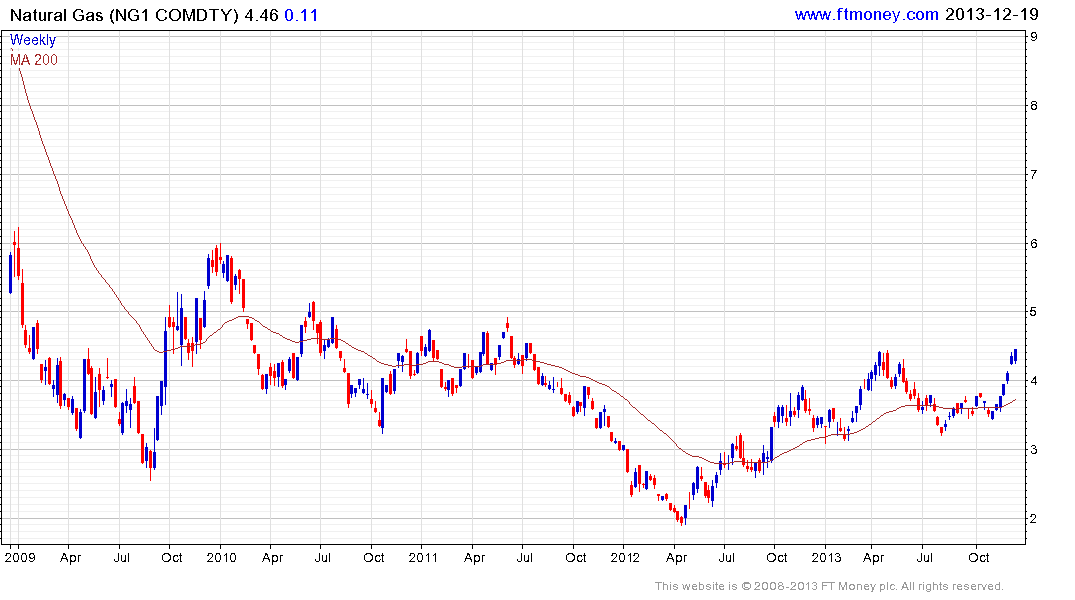
Task: Click price level 9 on the right axis
Action: [x=1033, y=37]
